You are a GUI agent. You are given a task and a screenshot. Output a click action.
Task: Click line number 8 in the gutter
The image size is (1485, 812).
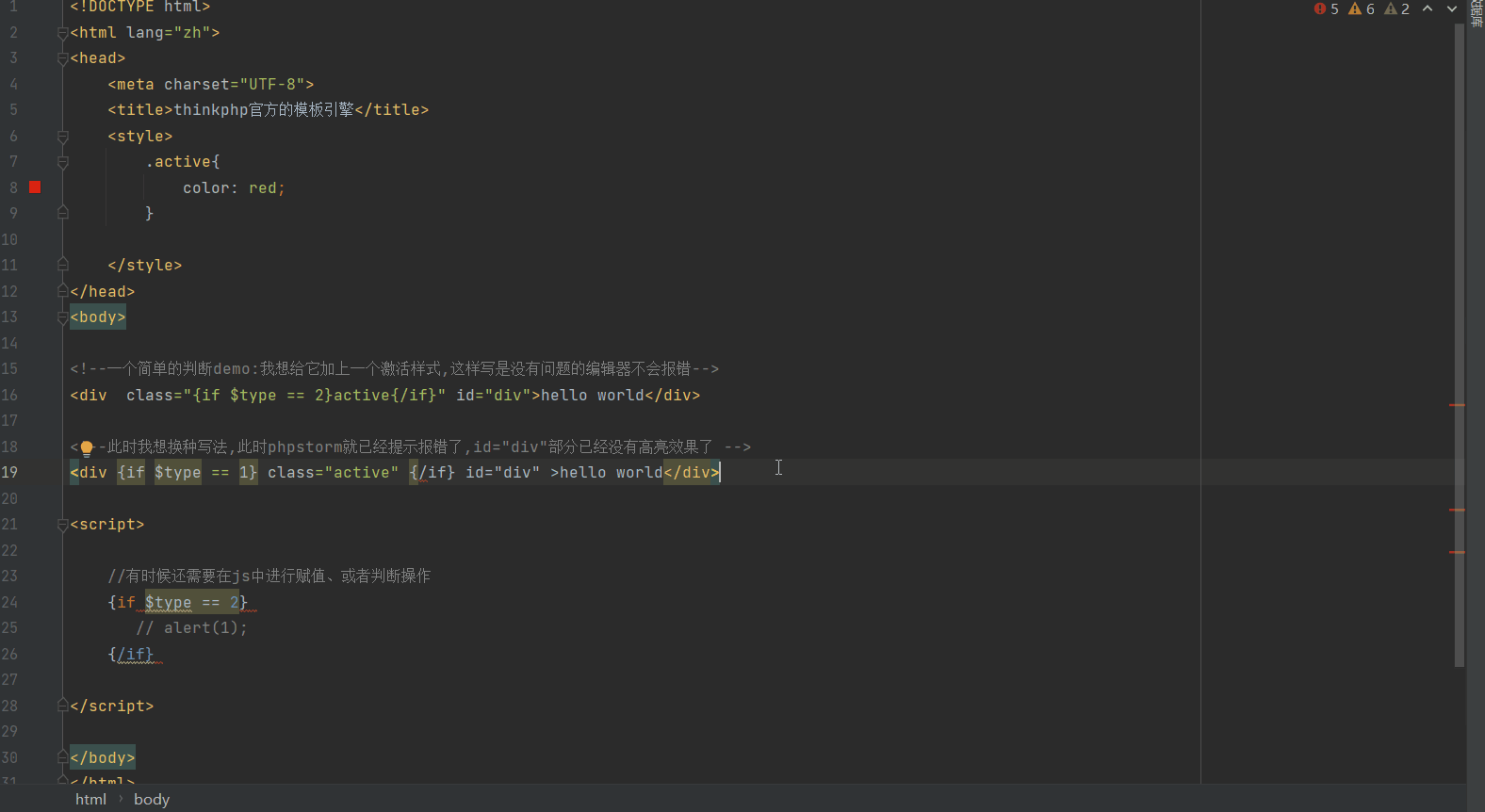[13, 187]
